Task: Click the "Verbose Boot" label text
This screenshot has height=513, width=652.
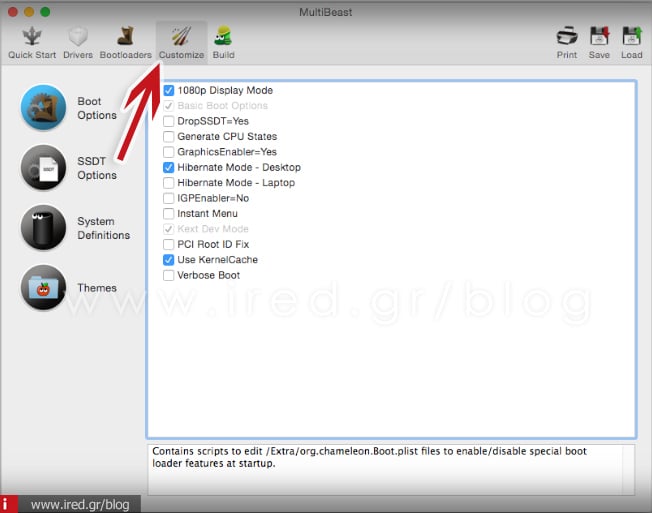Action: (x=208, y=275)
